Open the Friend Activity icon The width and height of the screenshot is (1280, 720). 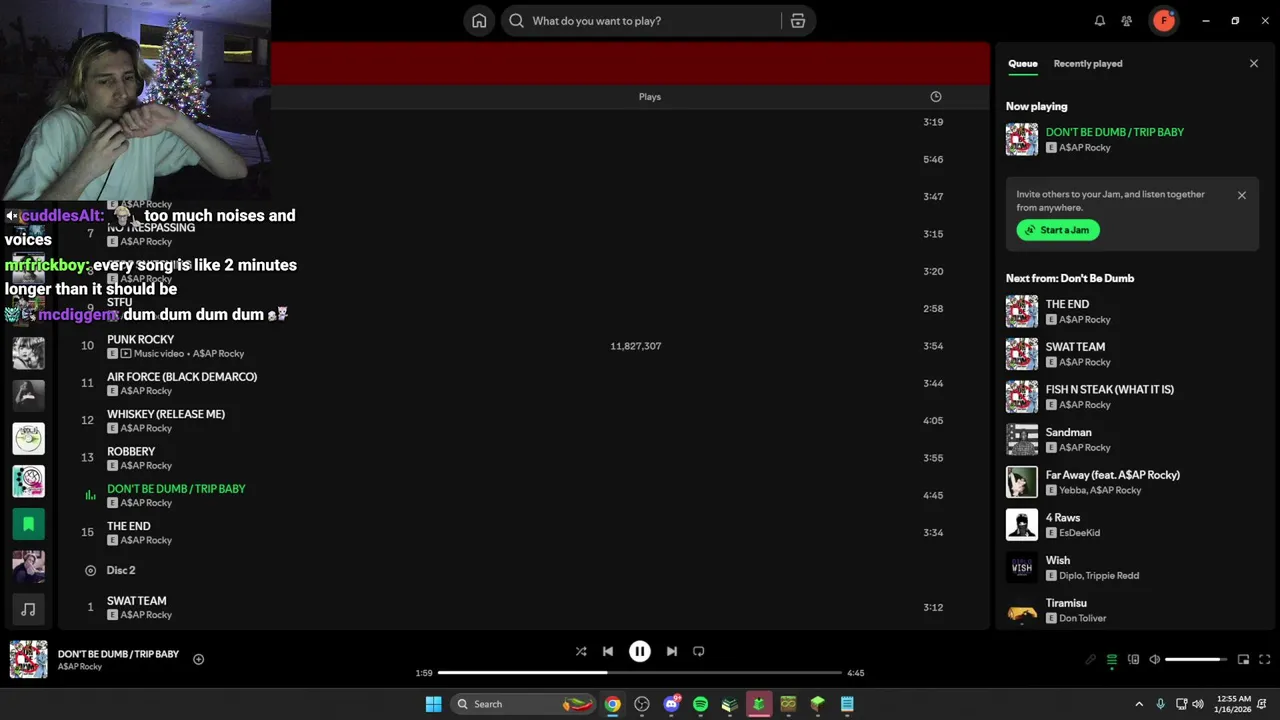click(x=1127, y=21)
